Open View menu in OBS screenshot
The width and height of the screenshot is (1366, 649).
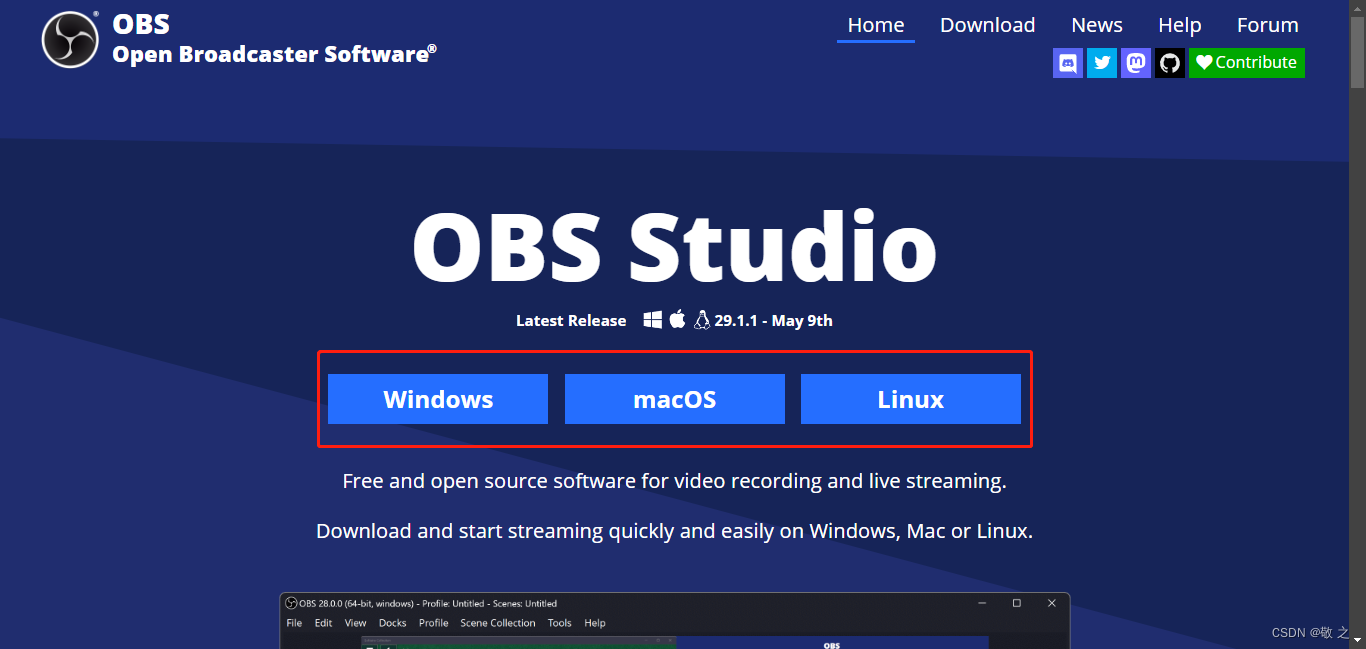356,623
